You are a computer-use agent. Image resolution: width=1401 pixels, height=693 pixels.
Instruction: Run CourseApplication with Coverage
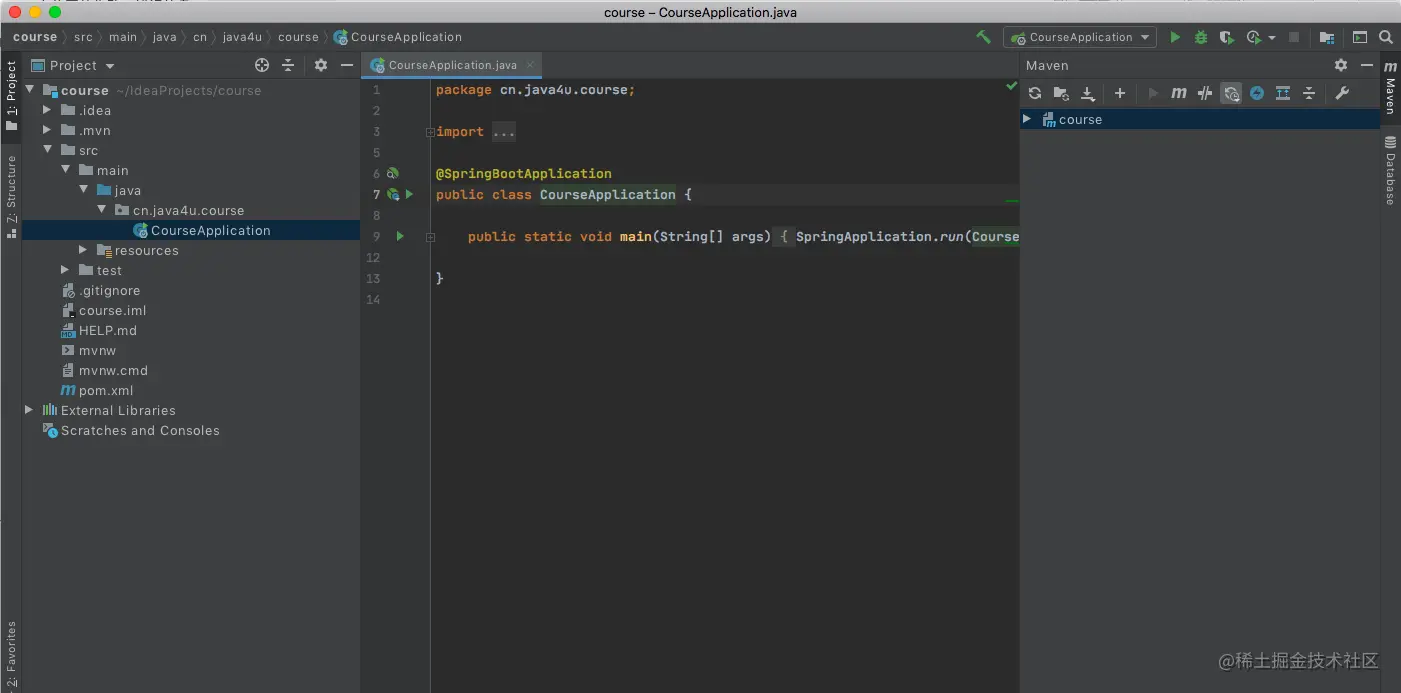1227,37
